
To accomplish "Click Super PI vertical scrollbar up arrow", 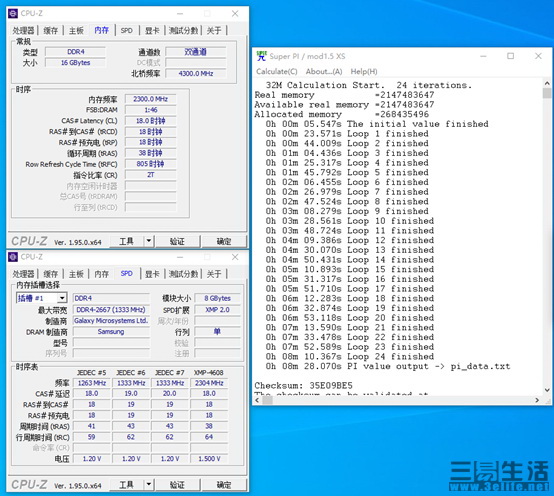I will click(x=547, y=83).
